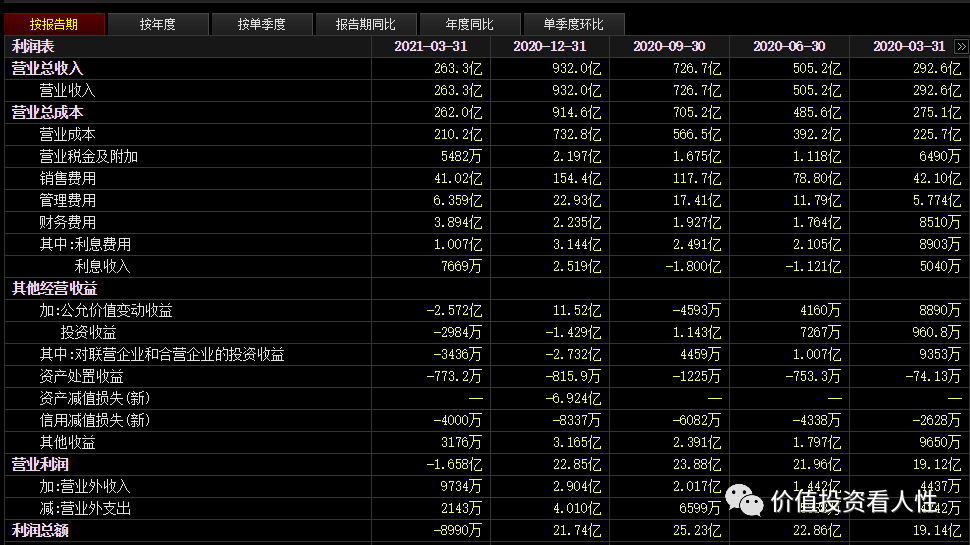Select the 投资收益 row label
The width and height of the screenshot is (970, 545).
pyautogui.click(x=88, y=333)
